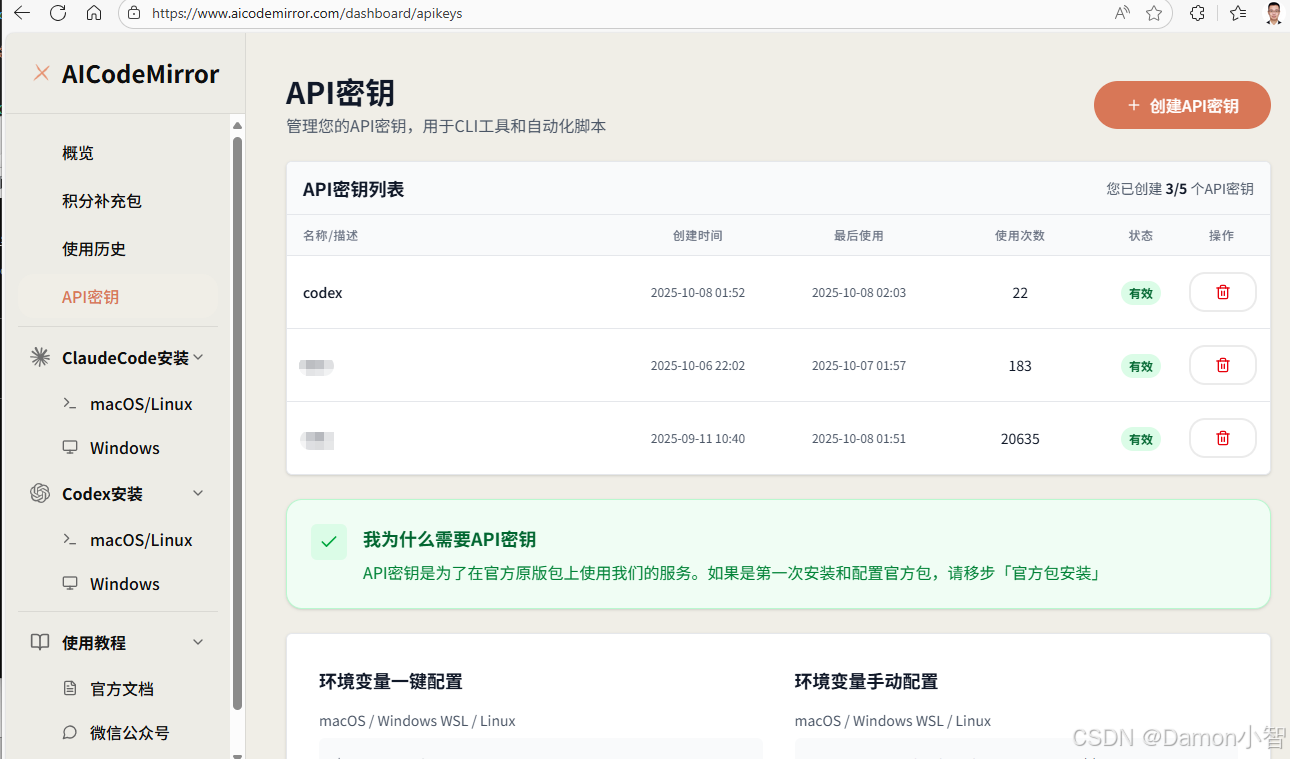This screenshot has height=759, width=1290.
Task: Select the API密钥 sidebar item
Action: click(x=118, y=297)
